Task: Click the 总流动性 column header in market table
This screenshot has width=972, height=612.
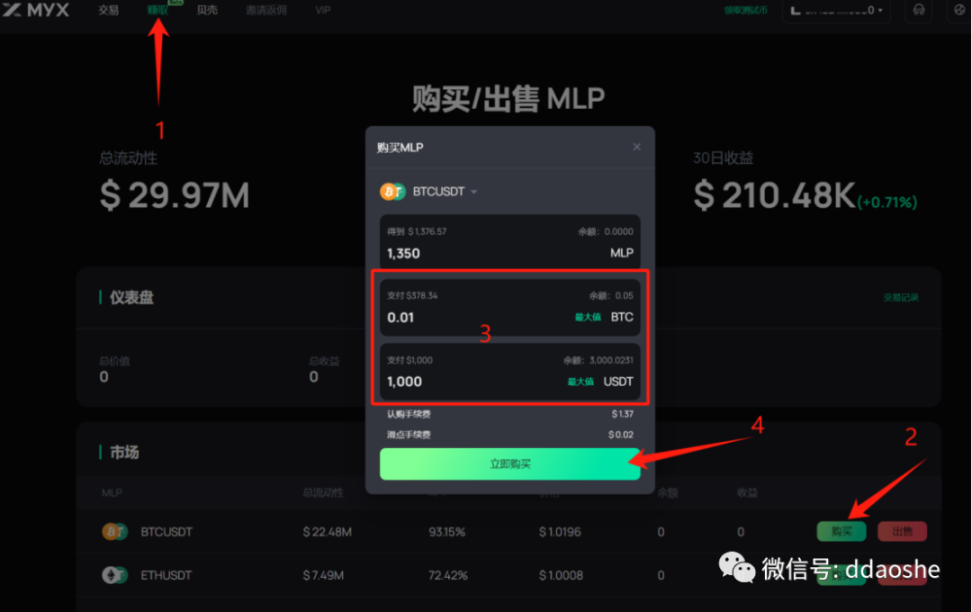Action: click(322, 493)
